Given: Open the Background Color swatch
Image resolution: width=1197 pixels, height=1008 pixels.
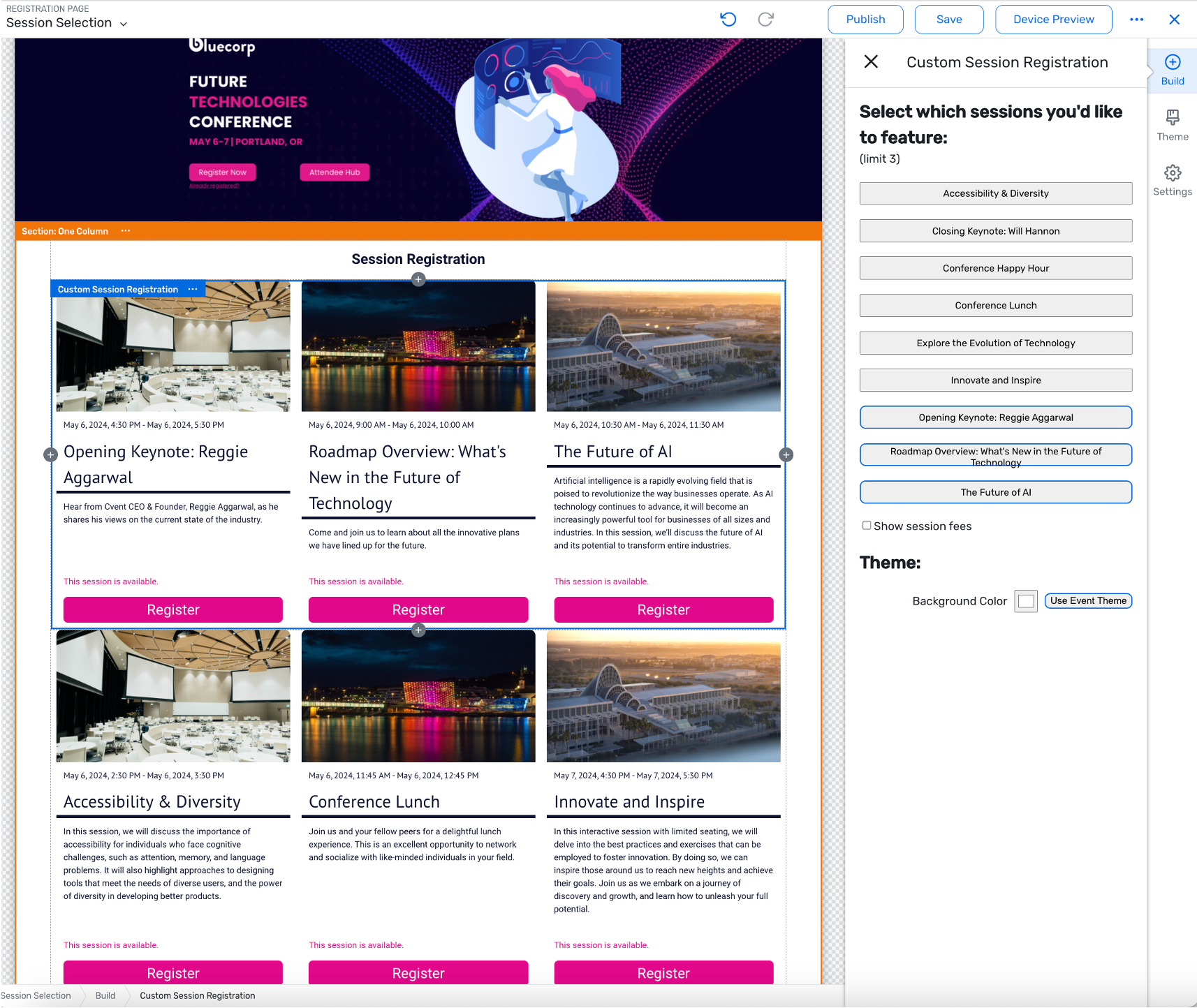Looking at the screenshot, I should [x=1026, y=601].
